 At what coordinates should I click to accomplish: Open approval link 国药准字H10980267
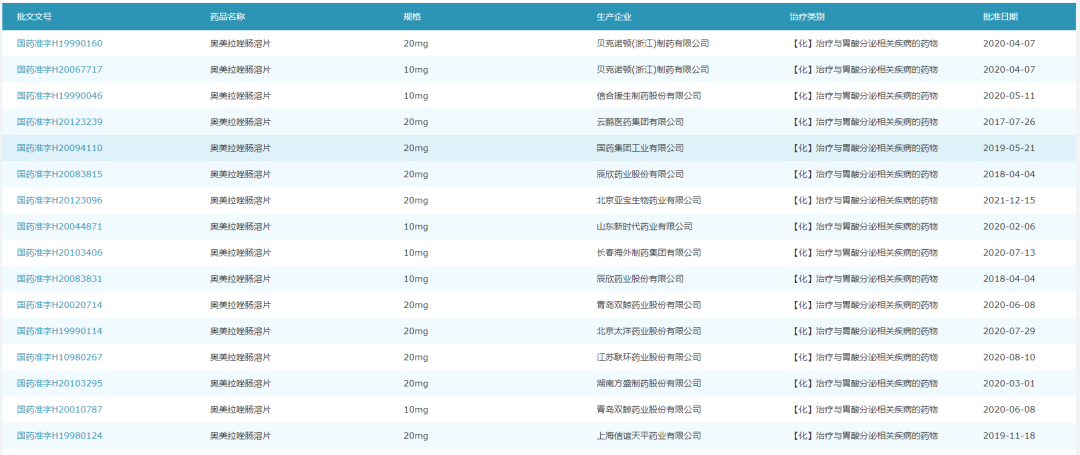(x=60, y=357)
